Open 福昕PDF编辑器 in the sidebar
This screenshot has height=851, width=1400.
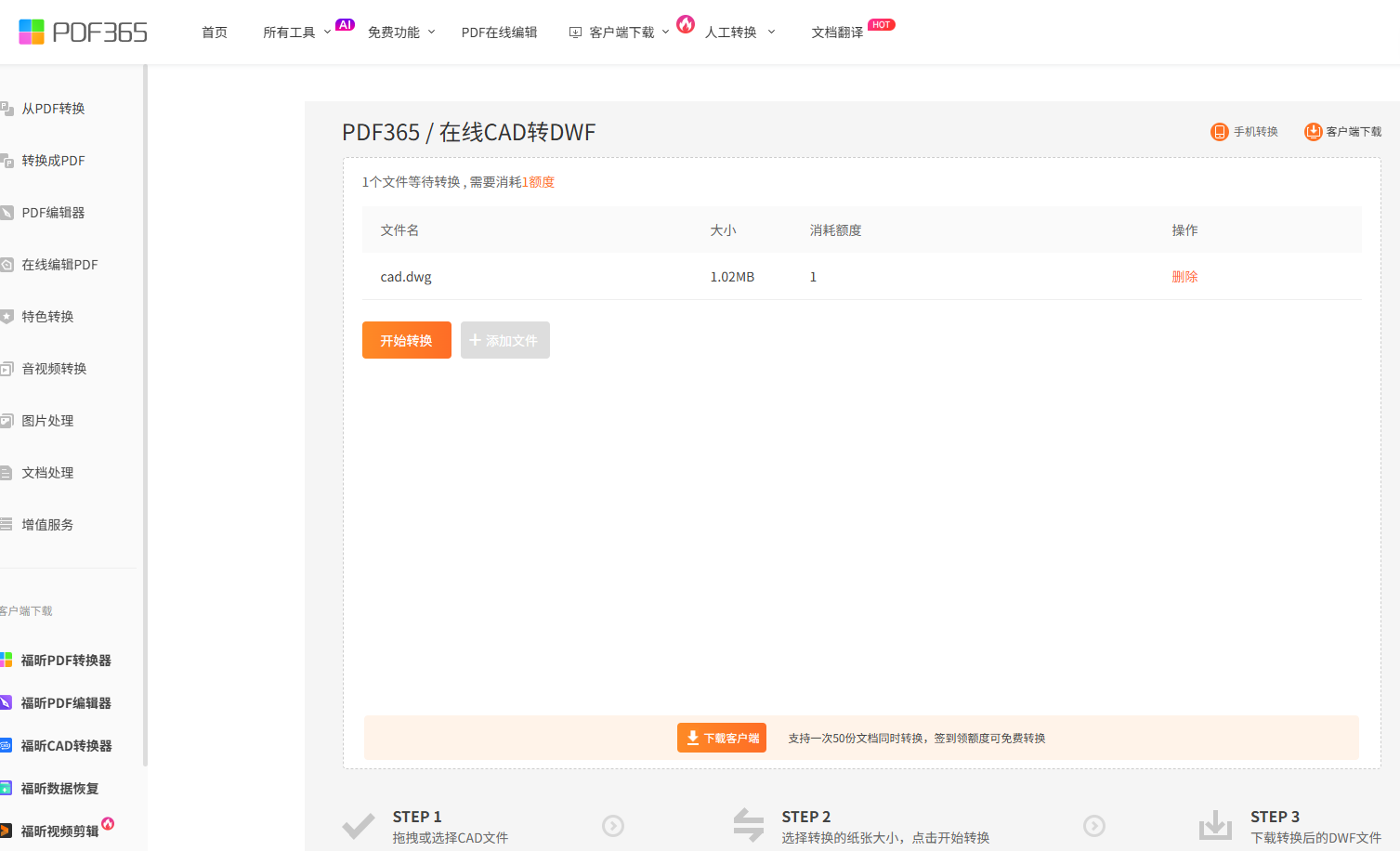tap(65, 703)
